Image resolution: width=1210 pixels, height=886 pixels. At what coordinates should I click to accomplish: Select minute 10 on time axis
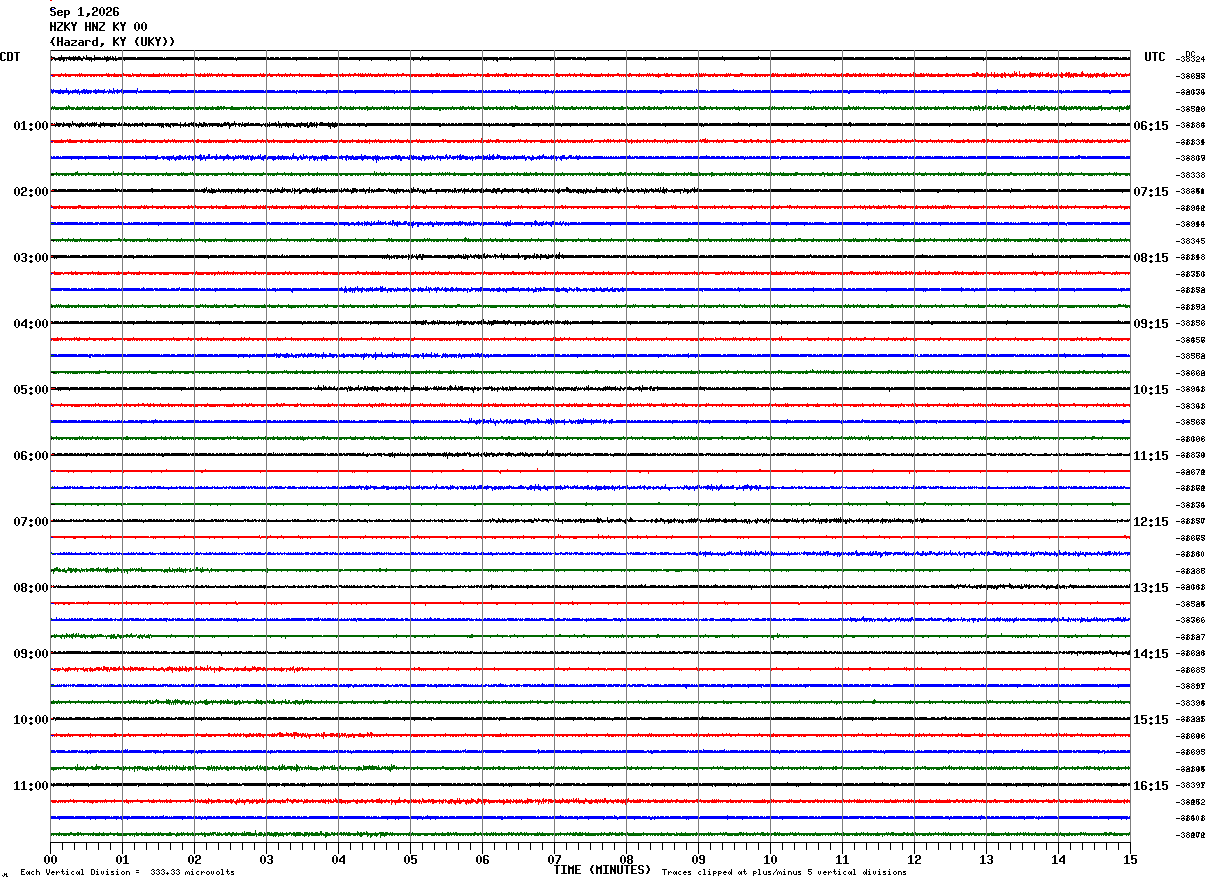770,859
